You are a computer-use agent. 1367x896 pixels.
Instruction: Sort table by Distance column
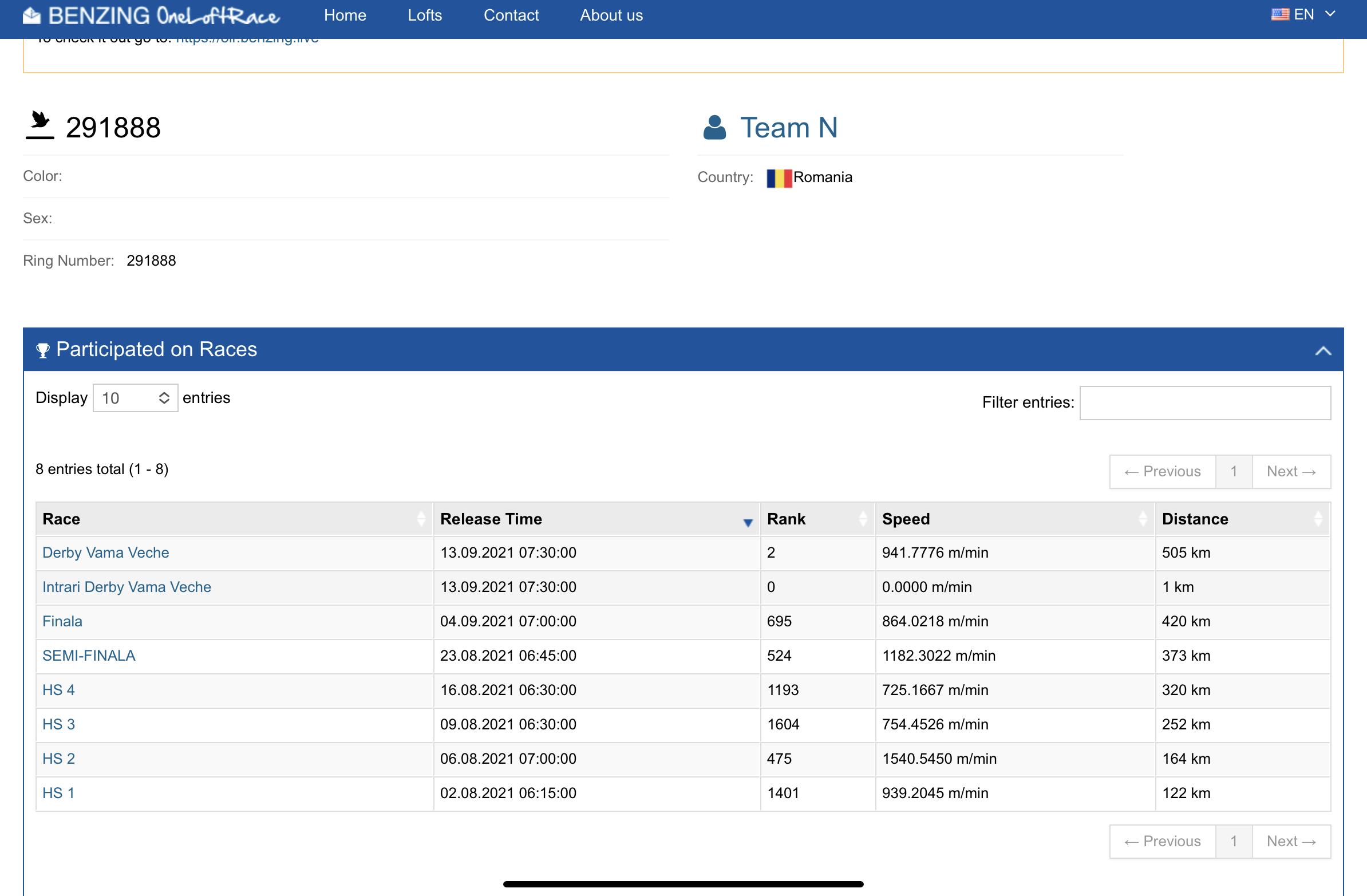click(x=1242, y=519)
